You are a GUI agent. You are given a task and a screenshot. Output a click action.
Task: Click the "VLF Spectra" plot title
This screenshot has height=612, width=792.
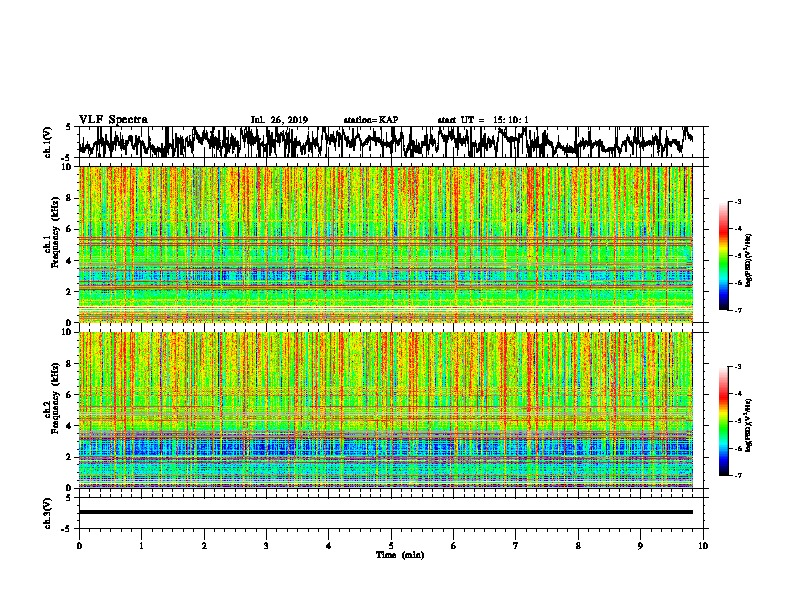pyautogui.click(x=113, y=119)
